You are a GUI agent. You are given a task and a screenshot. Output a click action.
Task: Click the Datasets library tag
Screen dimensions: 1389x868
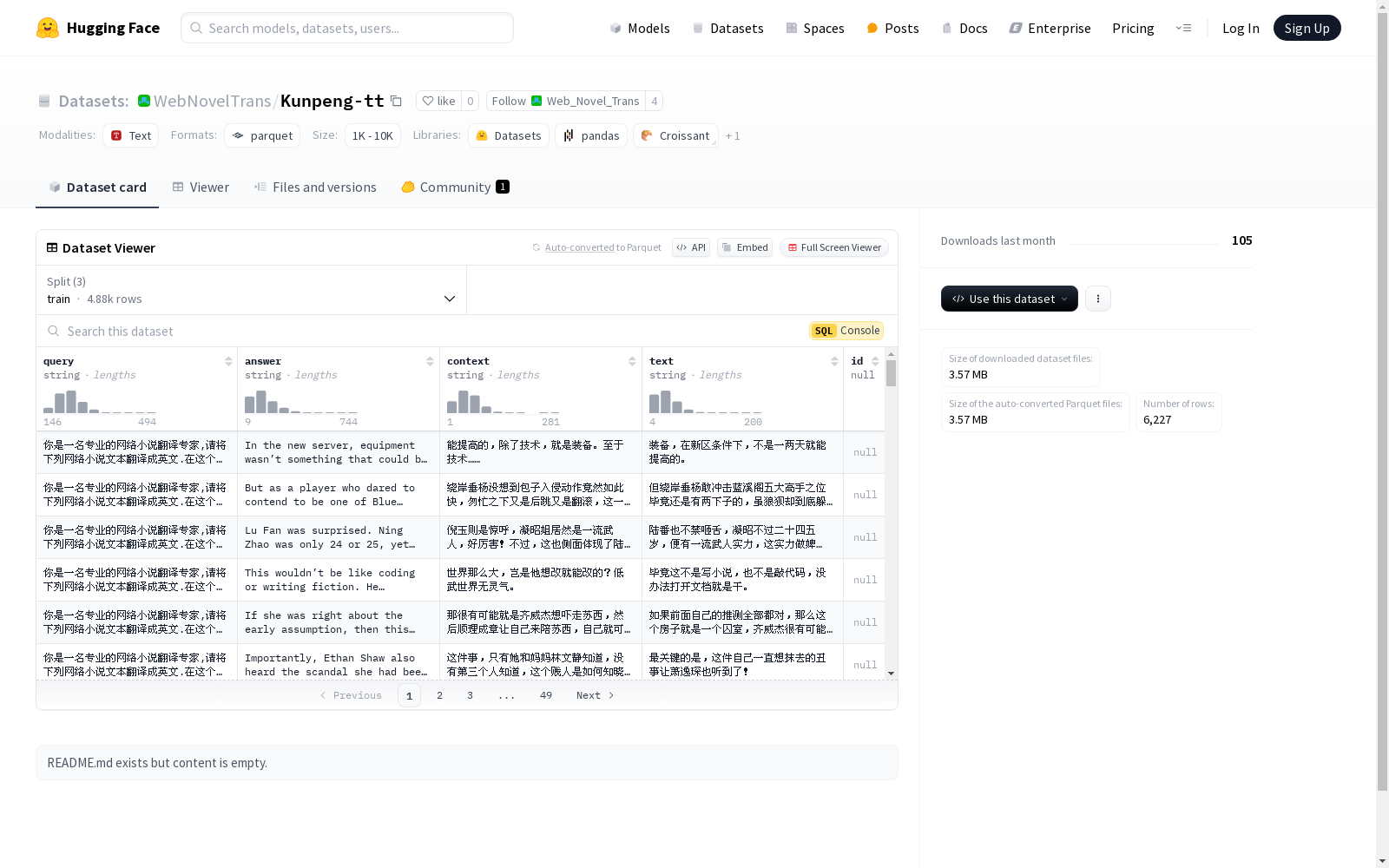(x=509, y=135)
